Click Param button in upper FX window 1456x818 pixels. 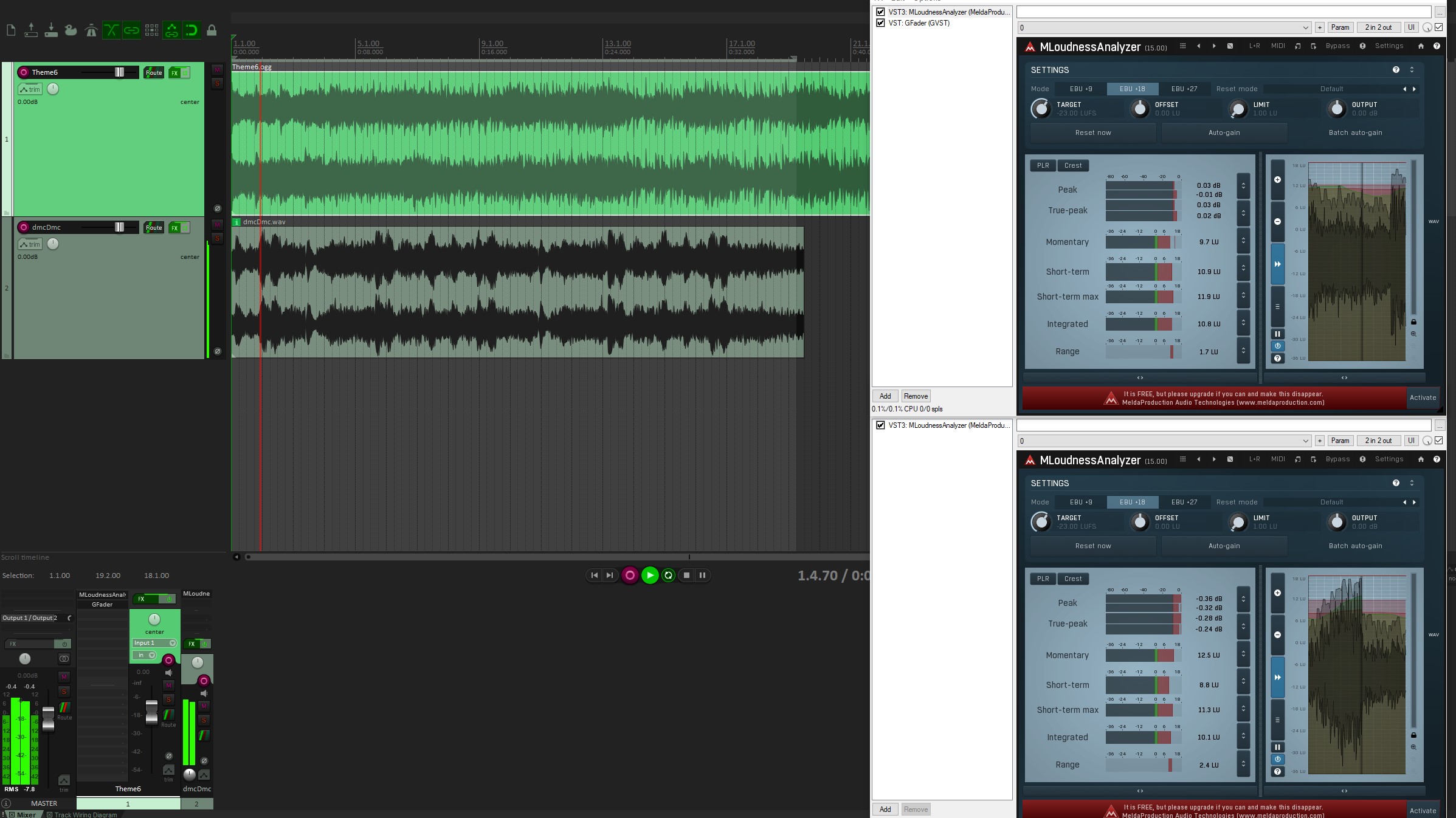click(x=1340, y=27)
